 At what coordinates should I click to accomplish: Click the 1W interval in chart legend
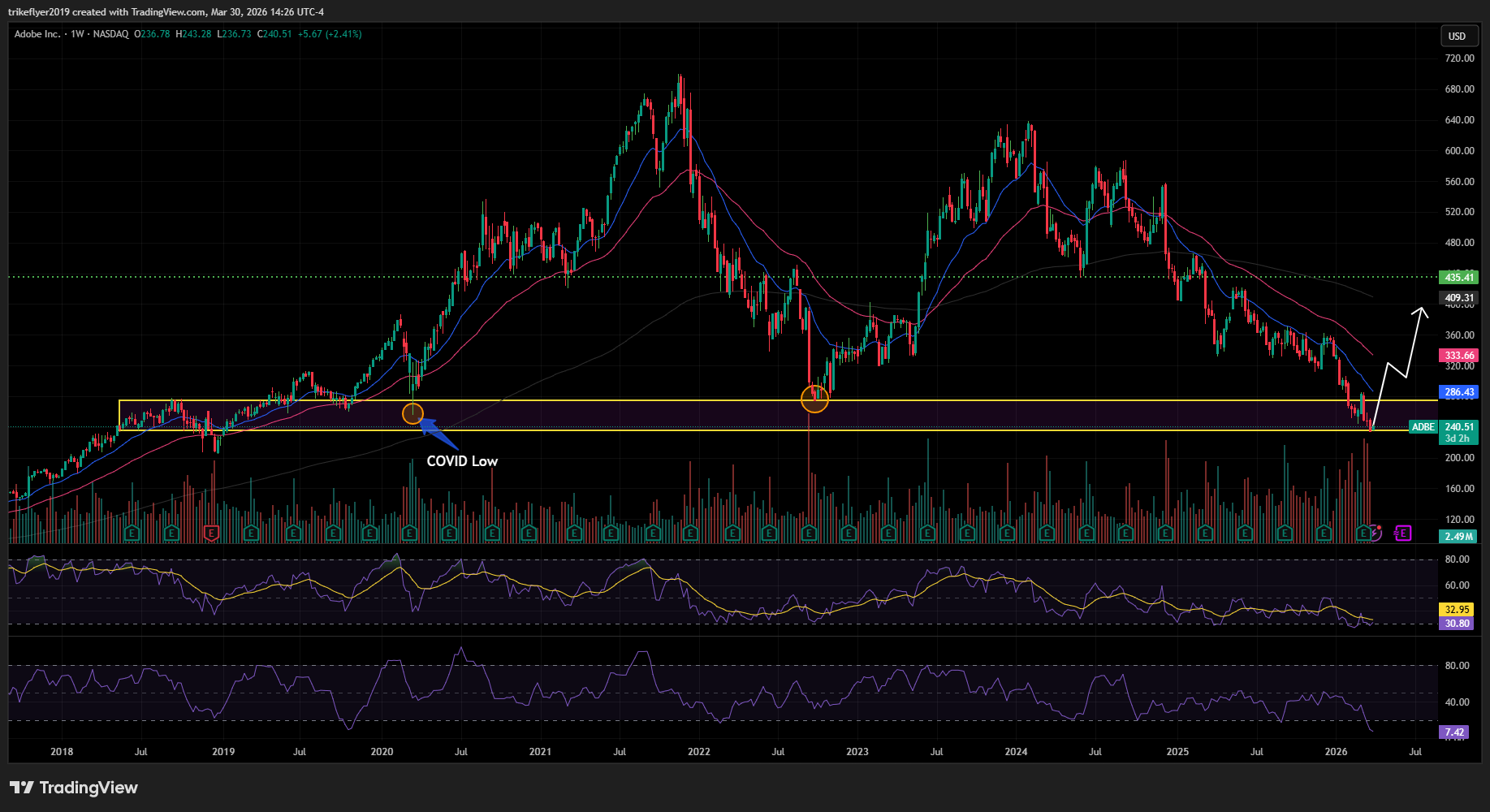pos(78,34)
